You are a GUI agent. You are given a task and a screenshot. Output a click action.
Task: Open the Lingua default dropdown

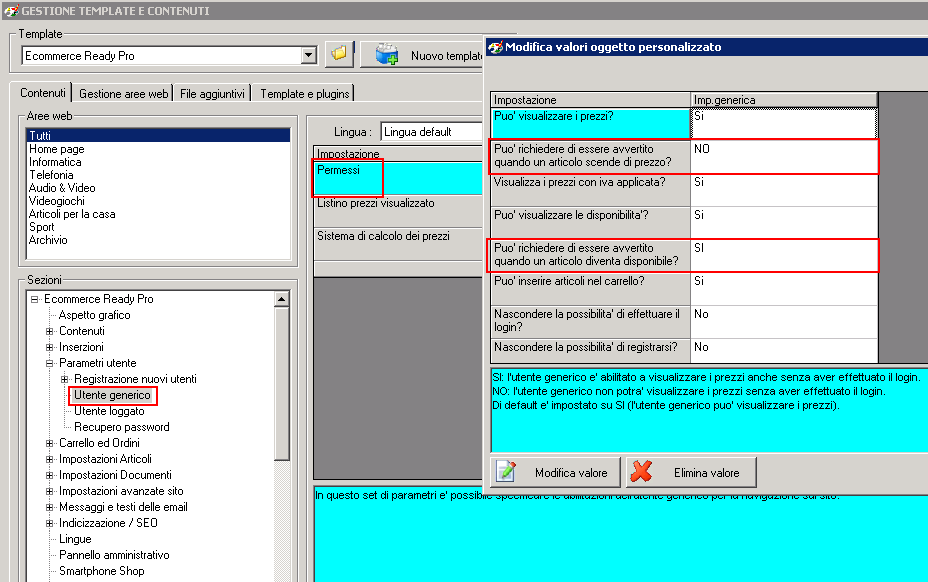coord(431,131)
